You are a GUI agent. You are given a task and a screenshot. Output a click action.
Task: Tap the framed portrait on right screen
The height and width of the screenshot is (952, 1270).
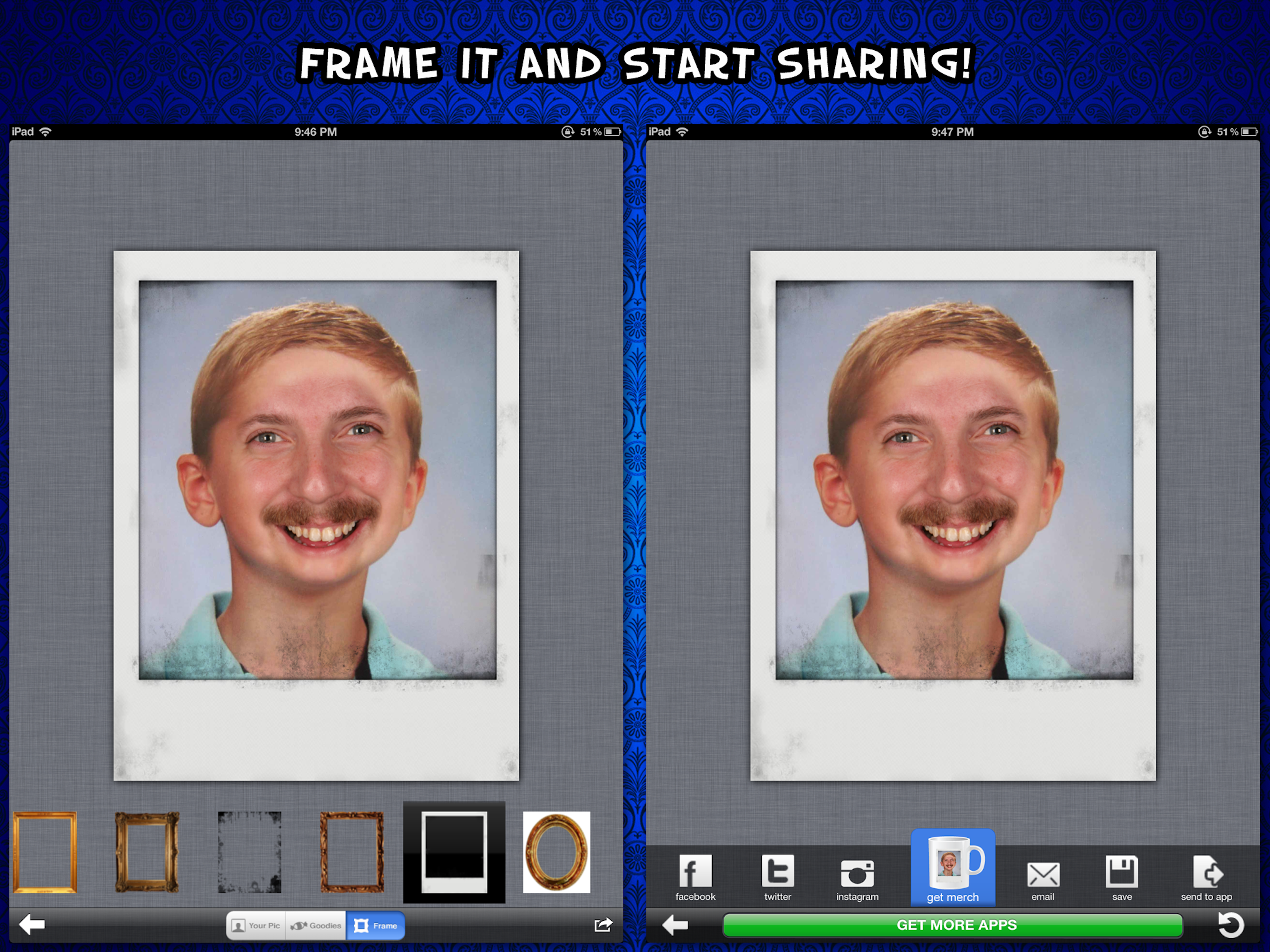tap(953, 516)
